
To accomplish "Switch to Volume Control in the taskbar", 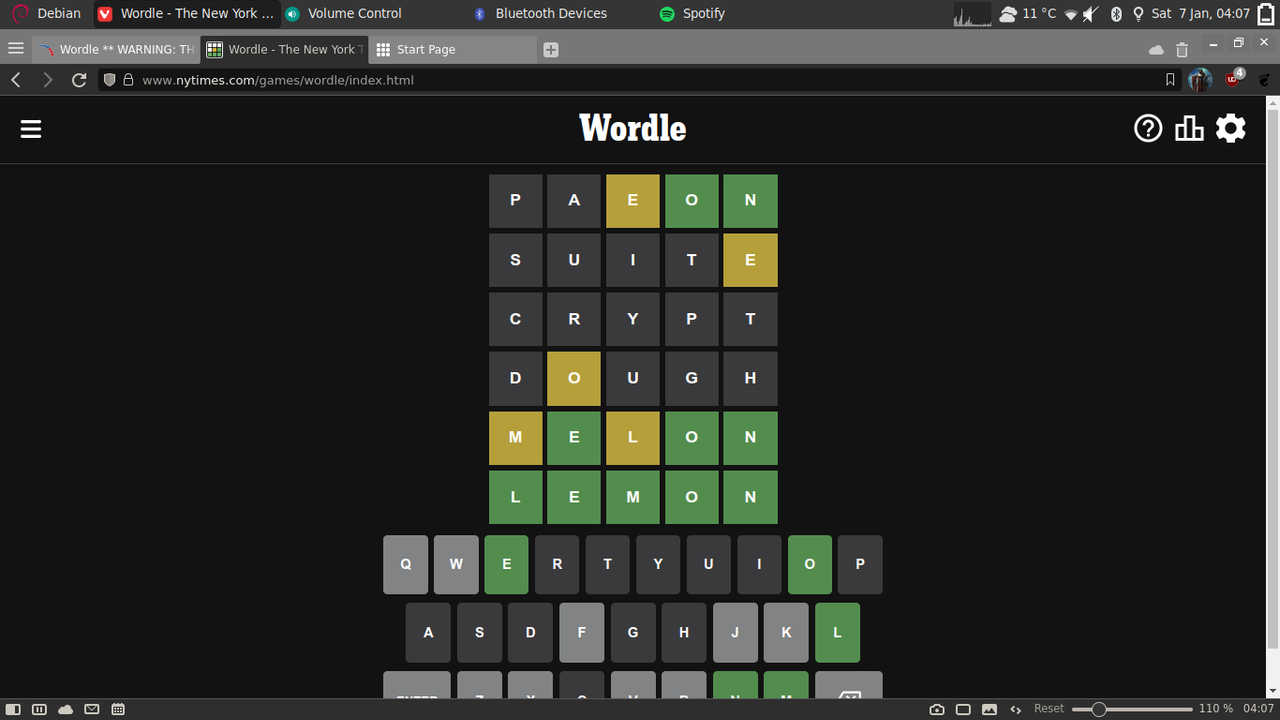I will click(x=344, y=13).
